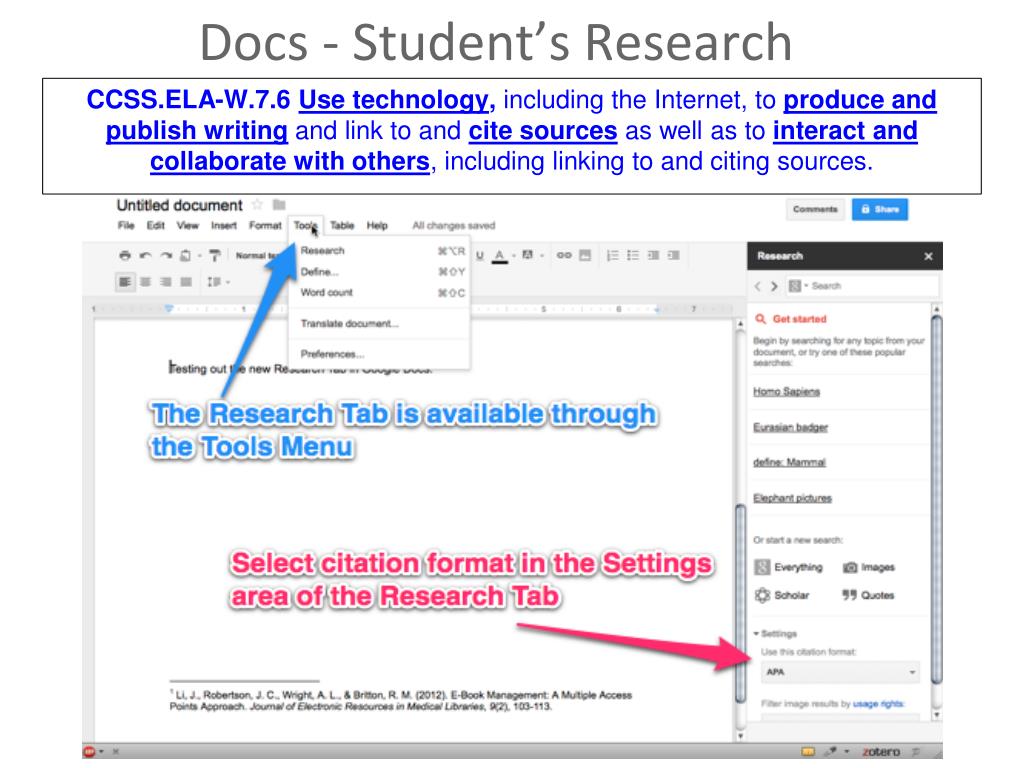Viewport: 1024px width, 768px height.
Task: Open the Help menu
Action: [377, 225]
